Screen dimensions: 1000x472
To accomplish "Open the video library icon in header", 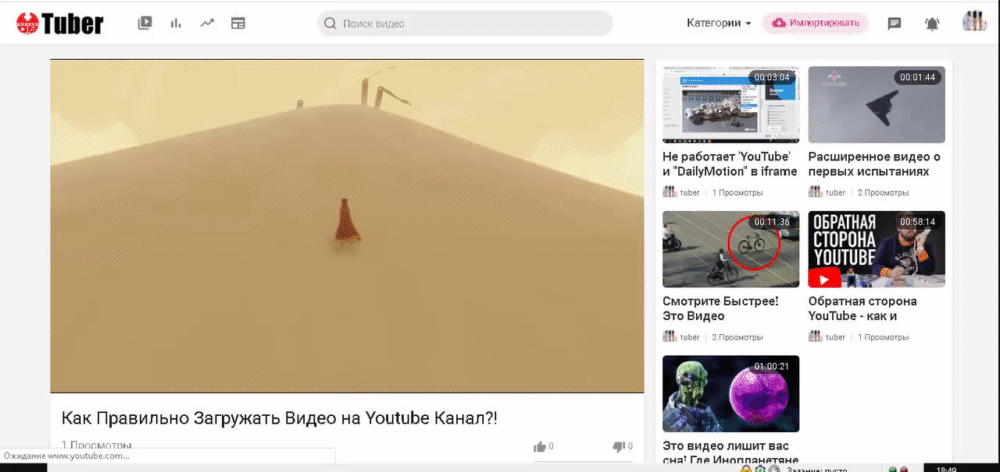I will [x=145, y=24].
